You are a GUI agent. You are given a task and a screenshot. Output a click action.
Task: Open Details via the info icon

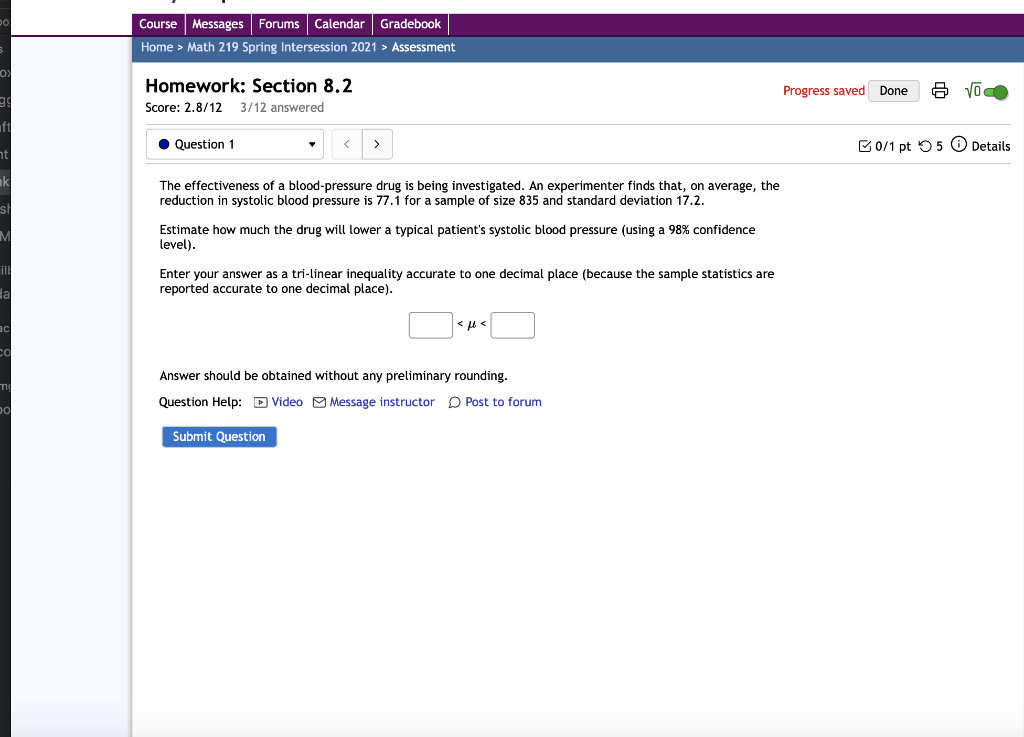958,146
